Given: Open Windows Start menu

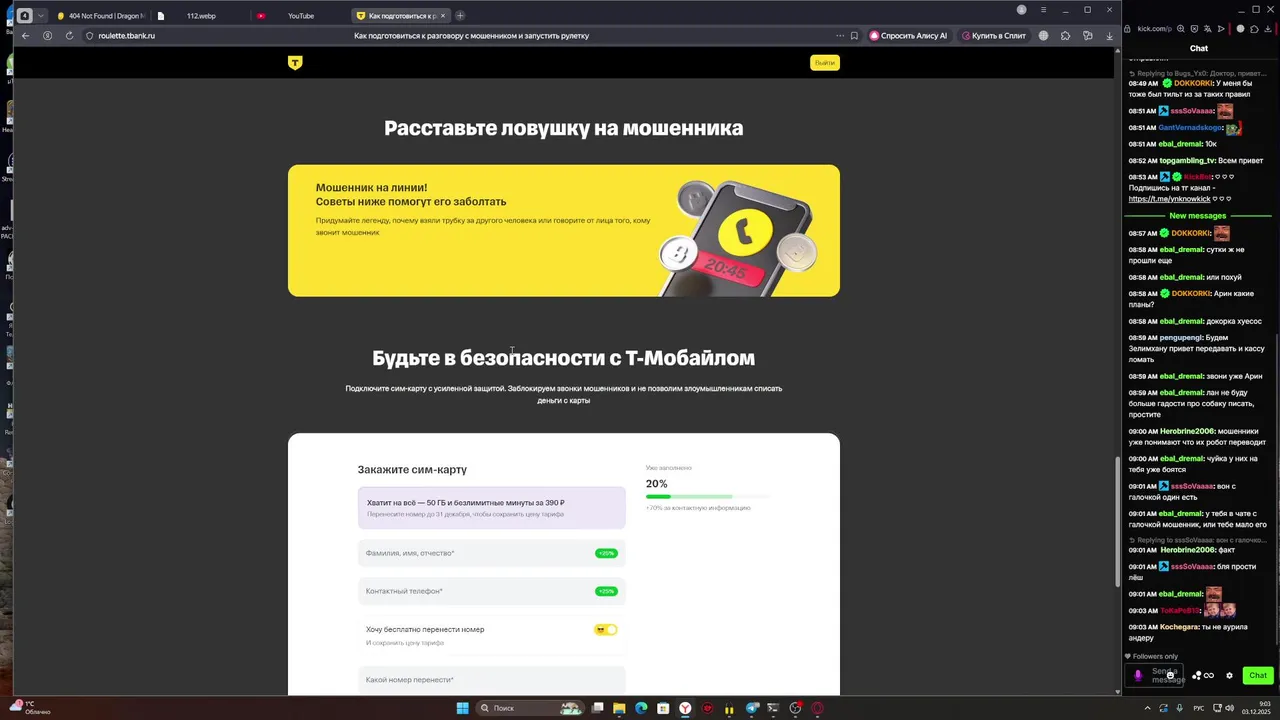Looking at the screenshot, I should [462, 708].
